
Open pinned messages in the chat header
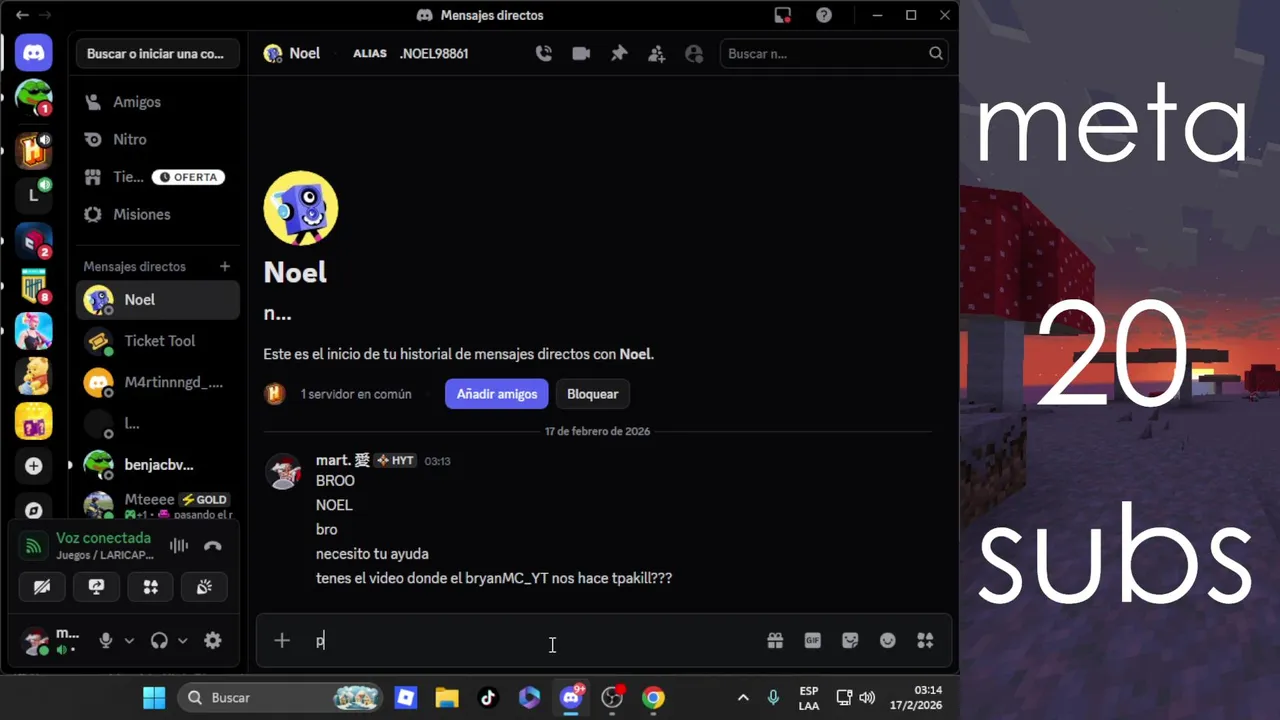(x=619, y=54)
